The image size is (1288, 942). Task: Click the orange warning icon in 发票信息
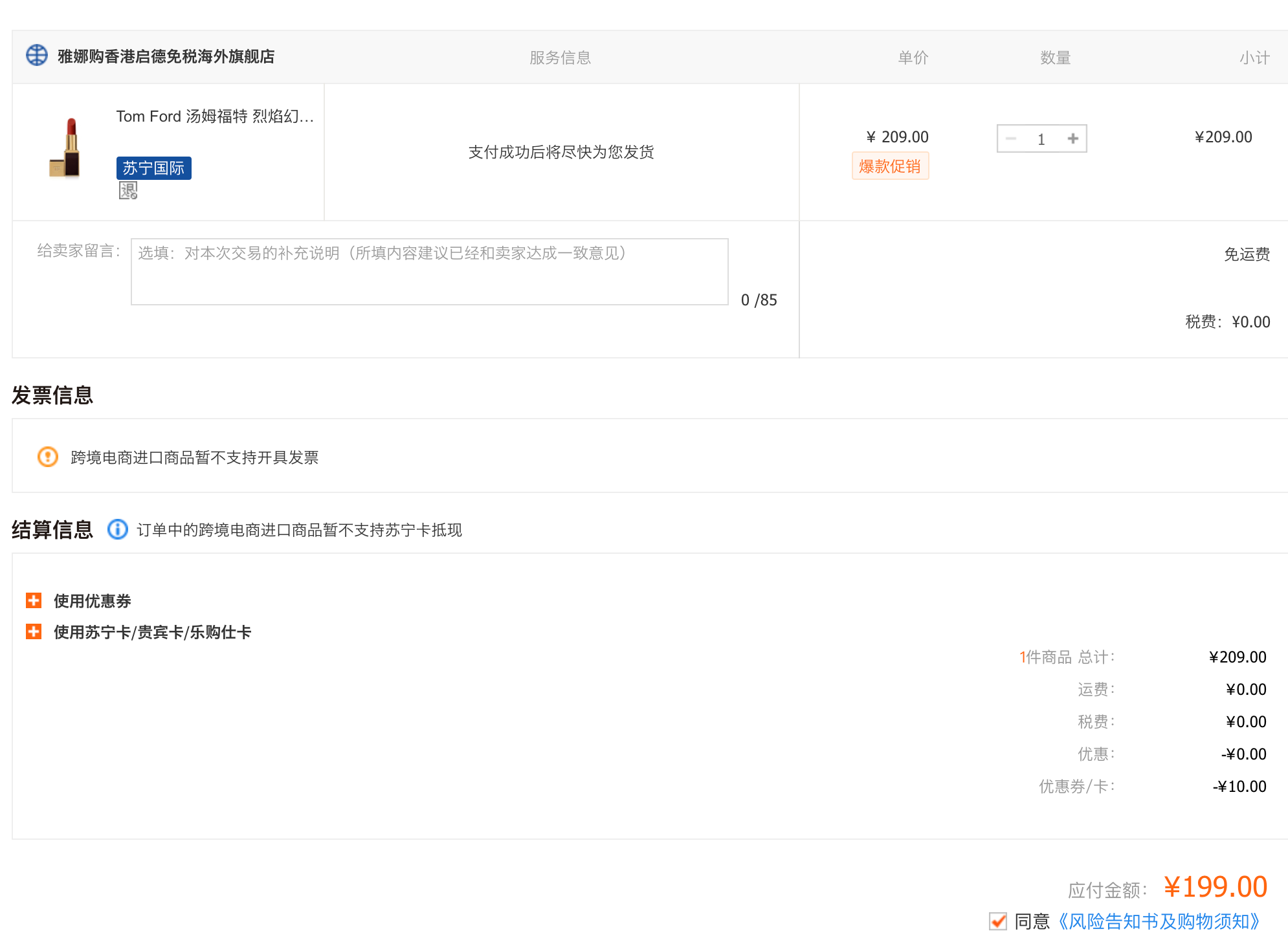pos(48,457)
